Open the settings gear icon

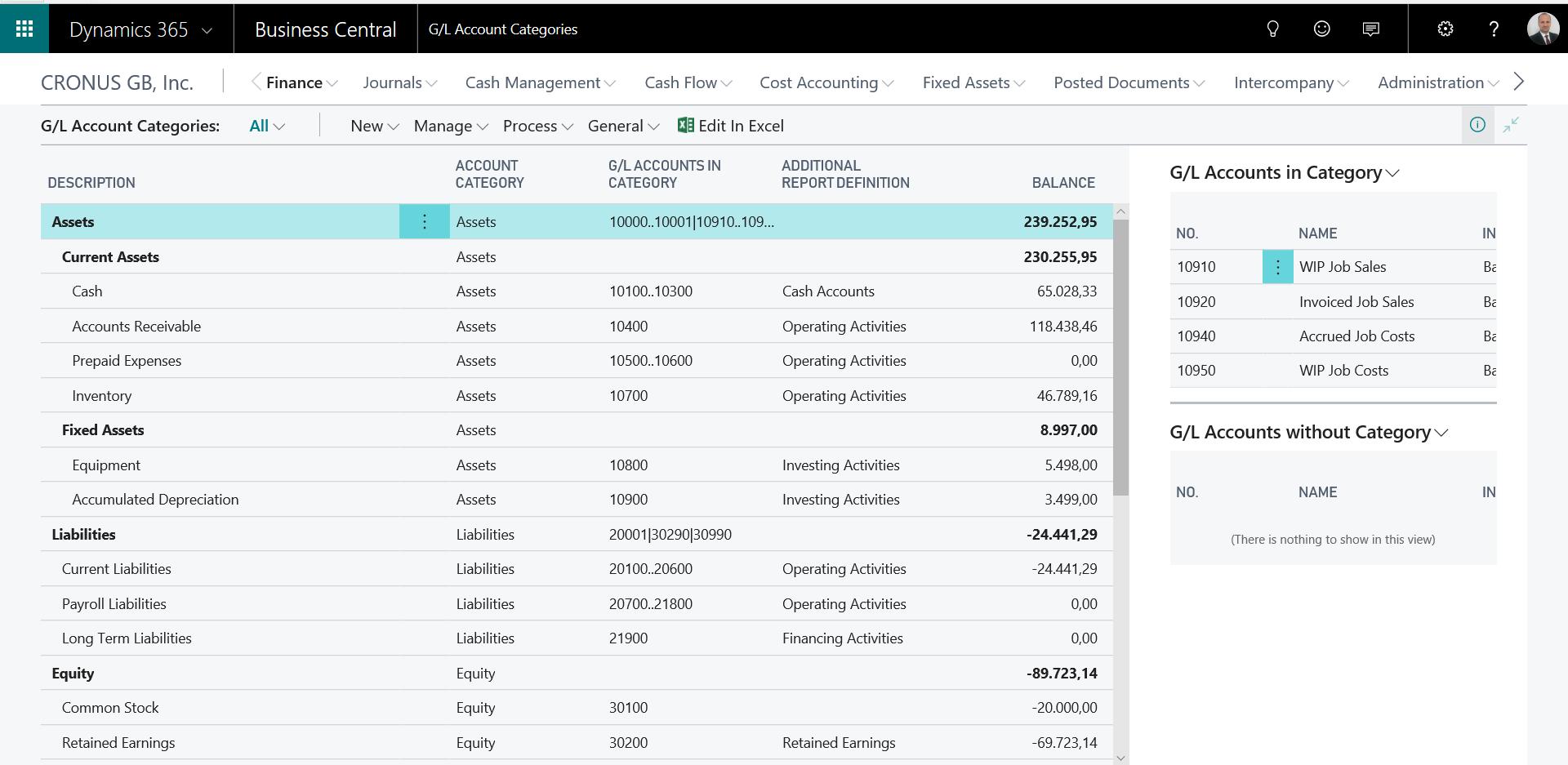pos(1445,29)
